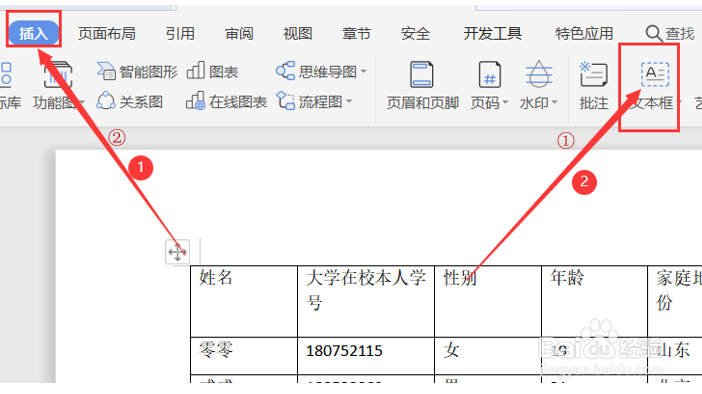702x394 pixels.
Task: Insert an 在线图表 online chart
Action: click(227, 102)
